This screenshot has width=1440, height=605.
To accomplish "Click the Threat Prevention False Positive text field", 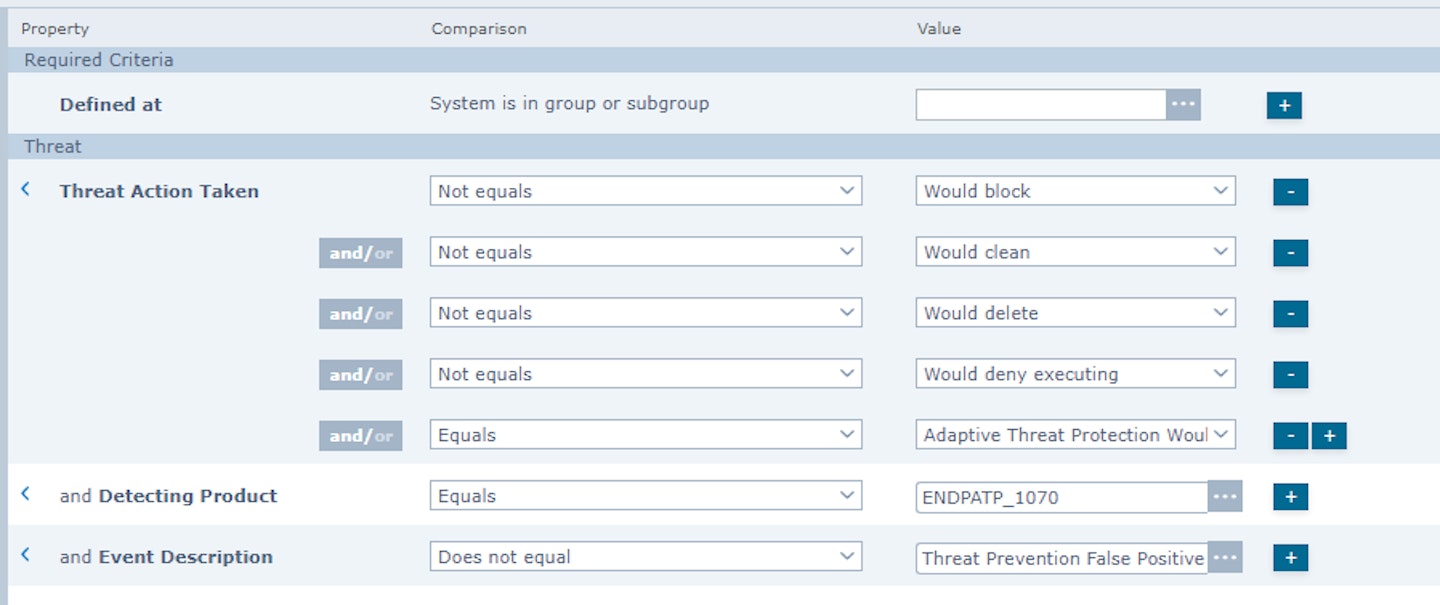I will coord(1062,558).
